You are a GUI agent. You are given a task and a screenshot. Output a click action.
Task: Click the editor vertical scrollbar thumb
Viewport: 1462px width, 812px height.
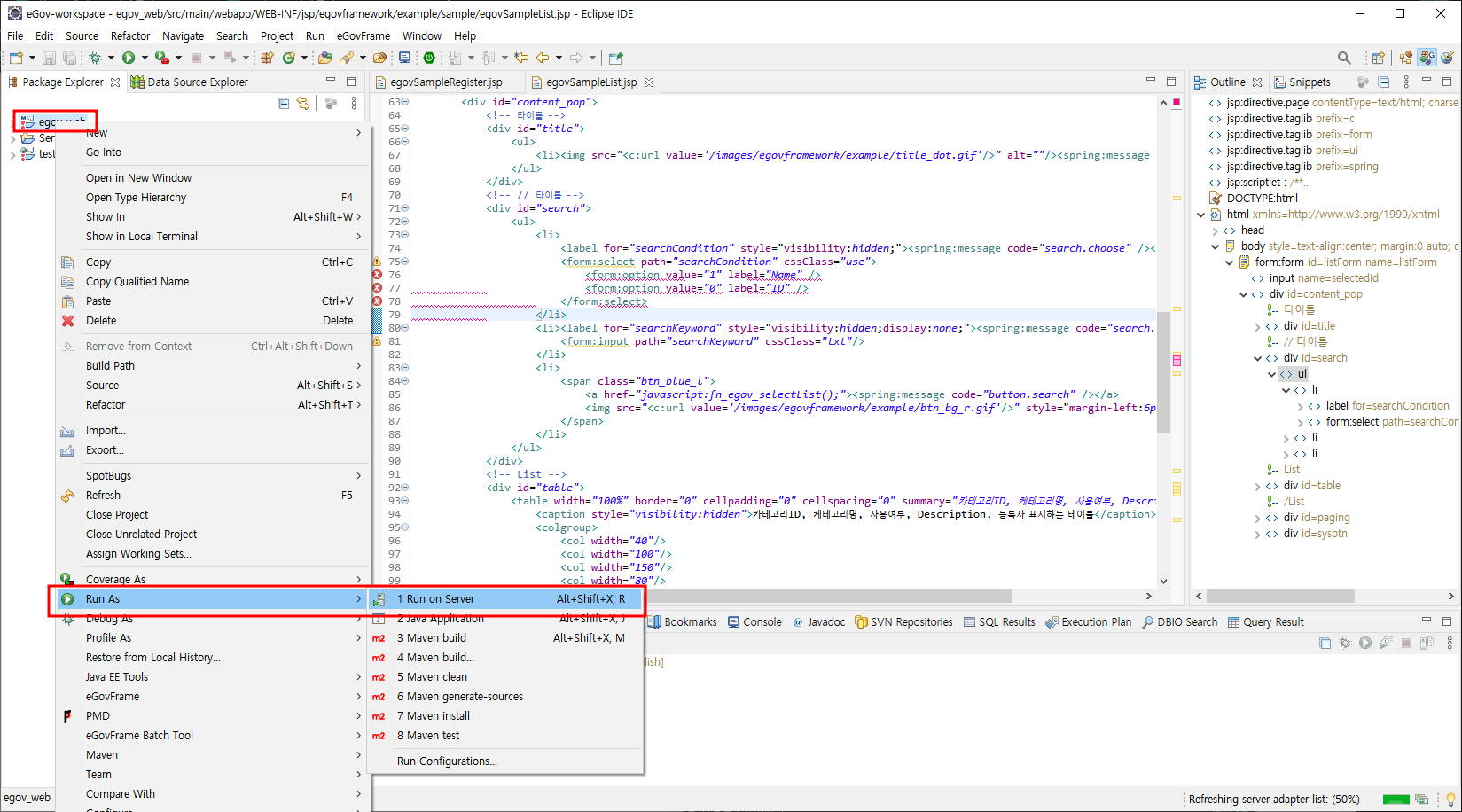coord(1163,372)
